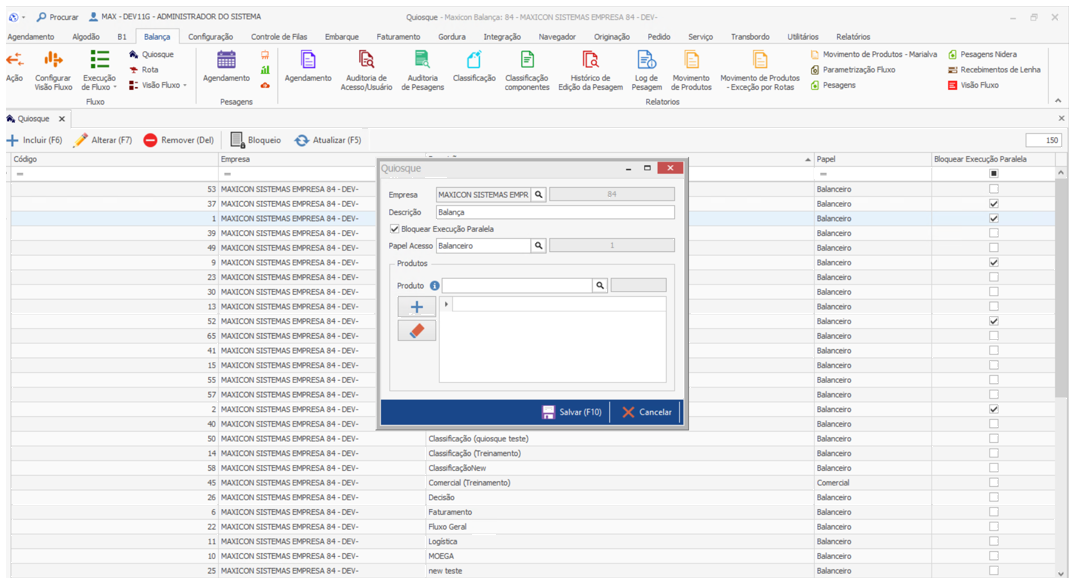Uncheck Bloquear Execução Paralela in the dialog
1073x584 pixels.
tap(394, 229)
